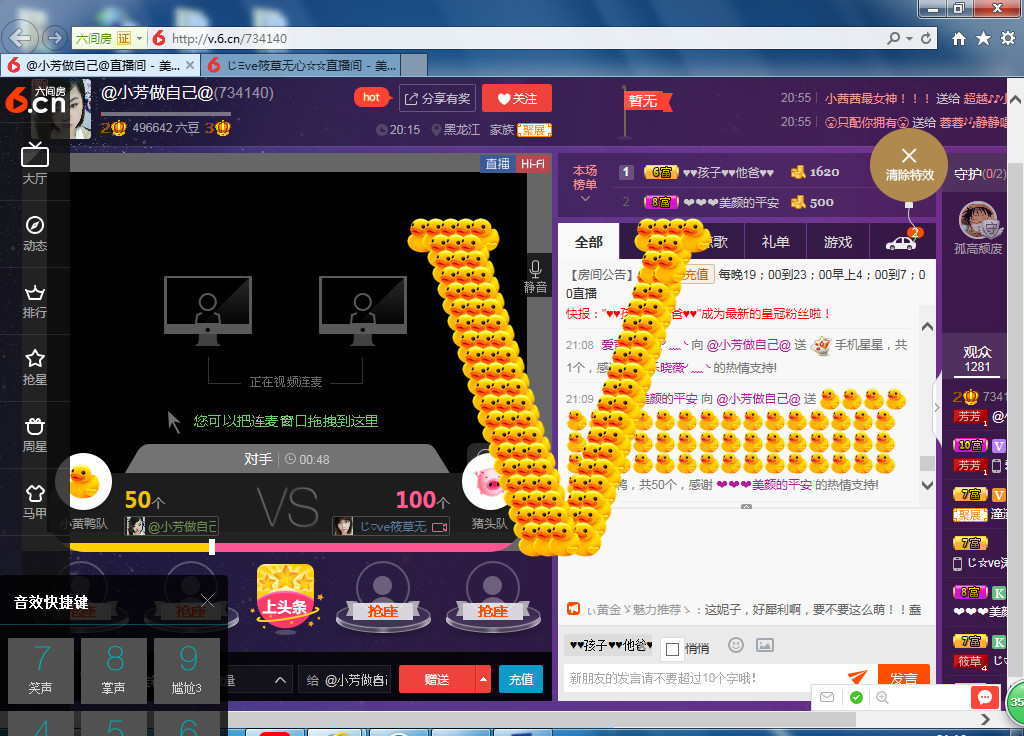Click the 发言 send message button
Viewport: 1024px width, 736px height.
(904, 679)
